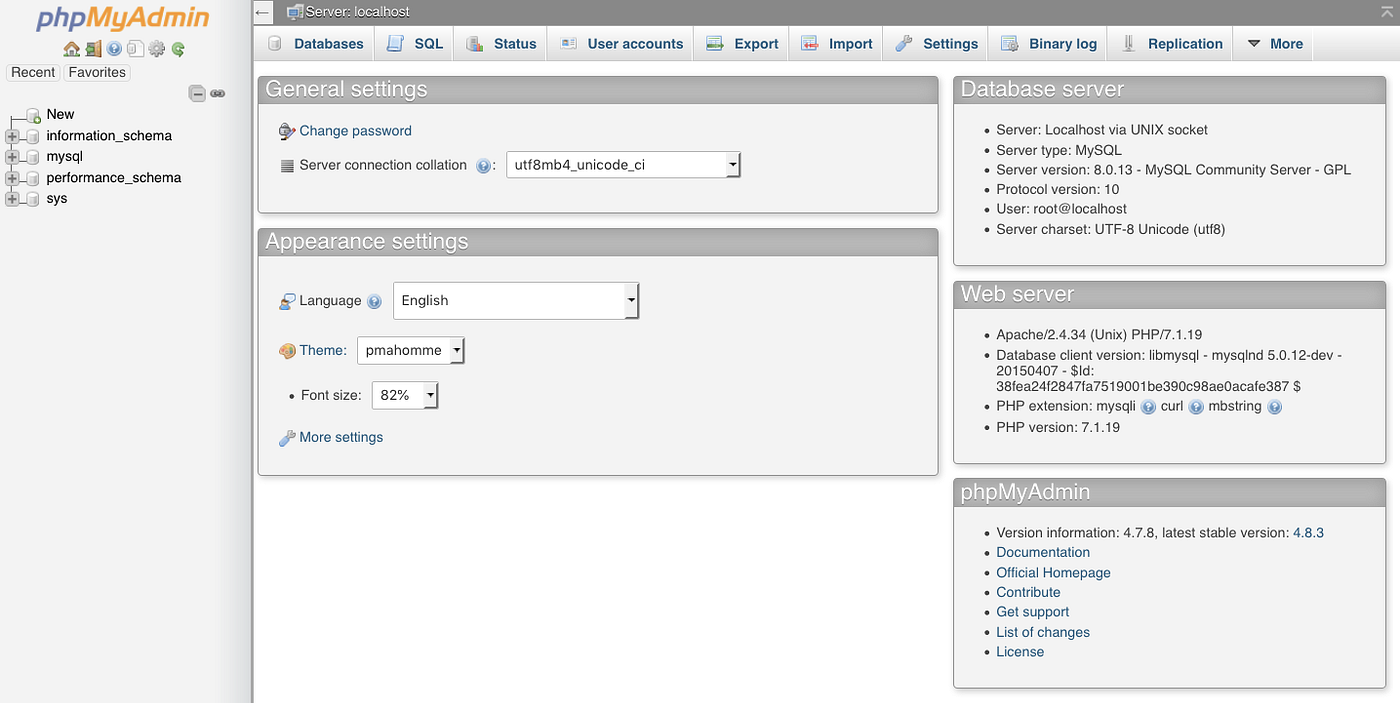Open the Language dropdown showing English
This screenshot has height=703, width=1400.
516,301
